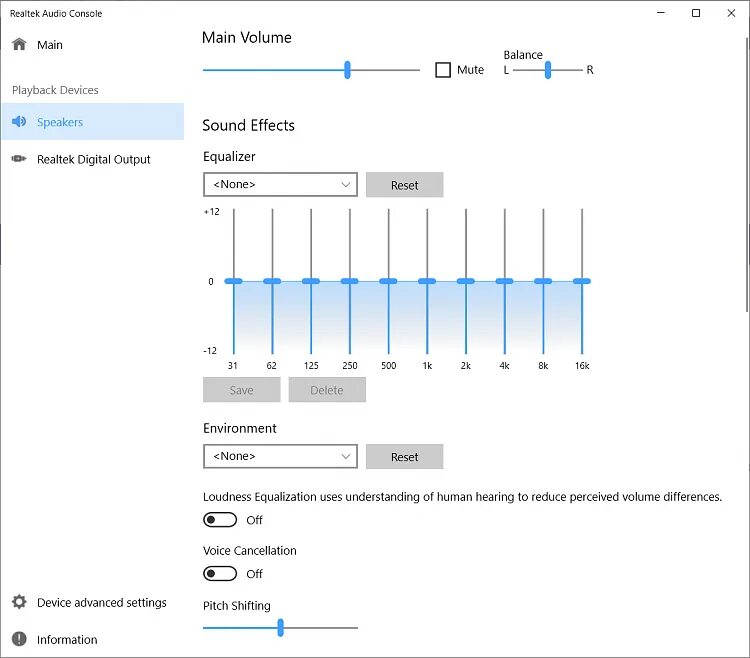Click the +12 equalizer scale label
The width and height of the screenshot is (750, 658).
pos(212,211)
